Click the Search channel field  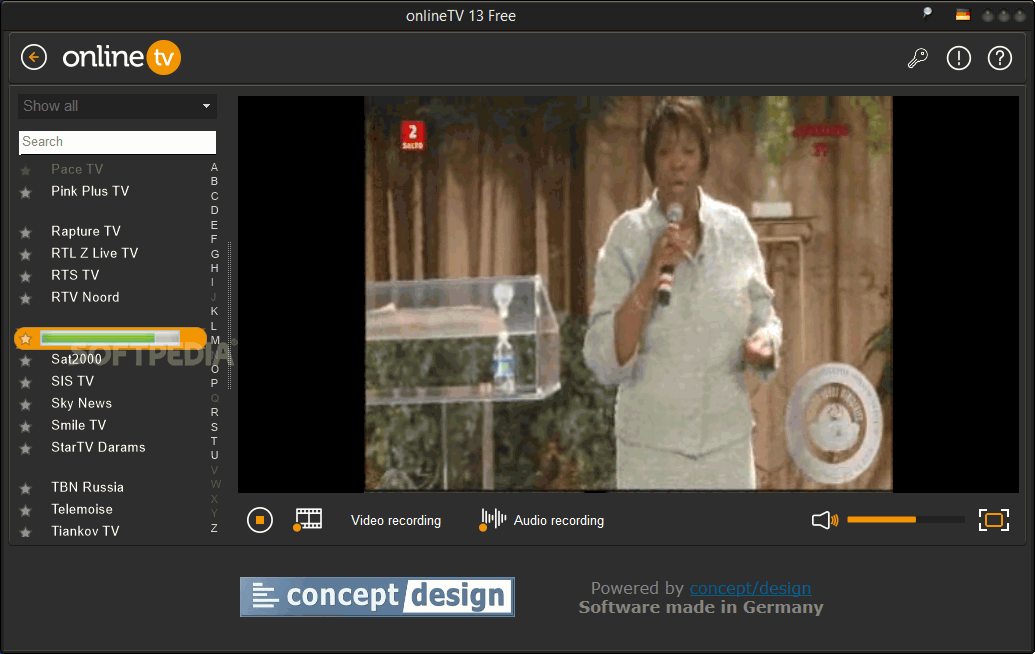pyautogui.click(x=117, y=142)
